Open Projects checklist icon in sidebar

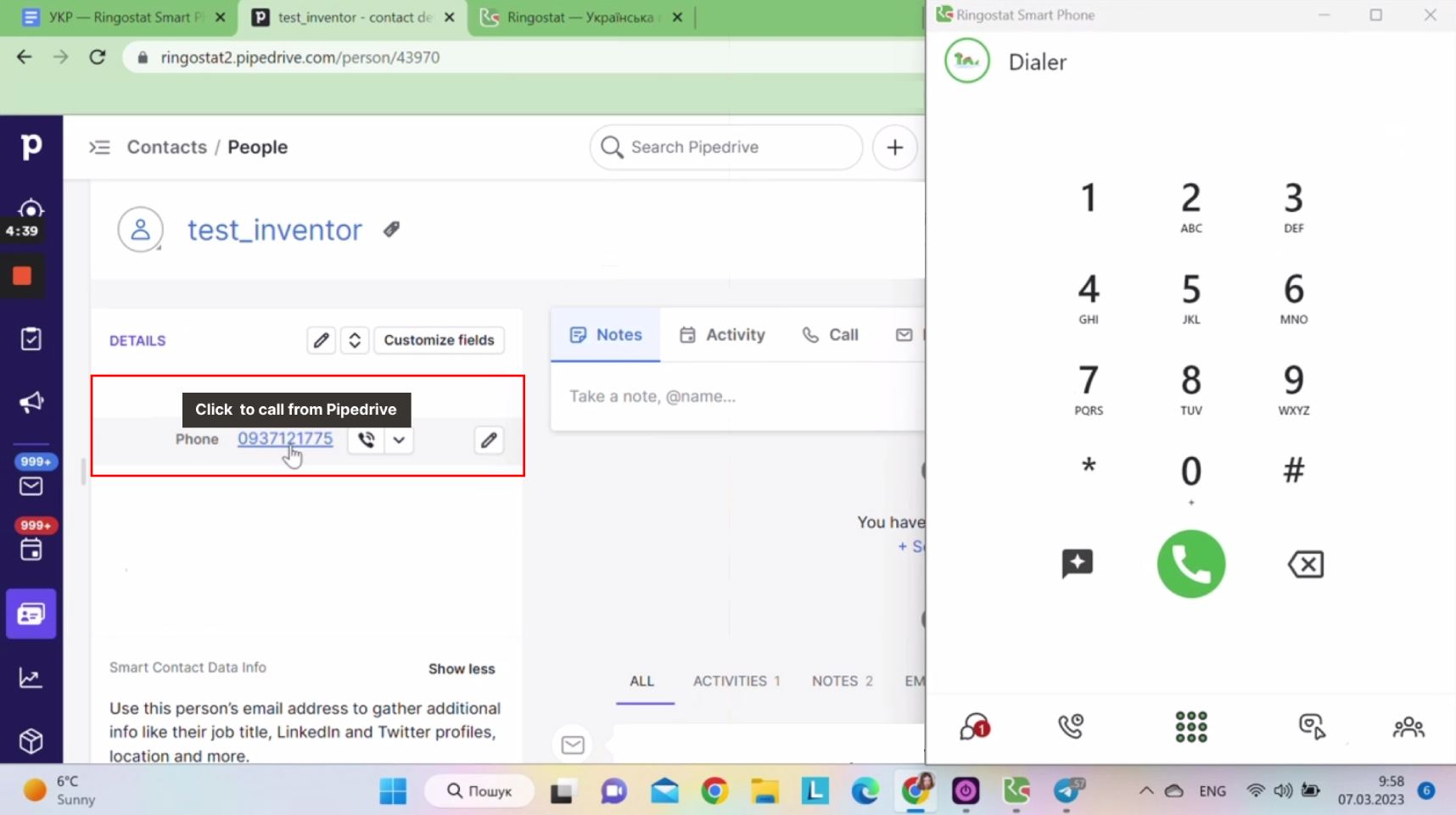(31, 338)
